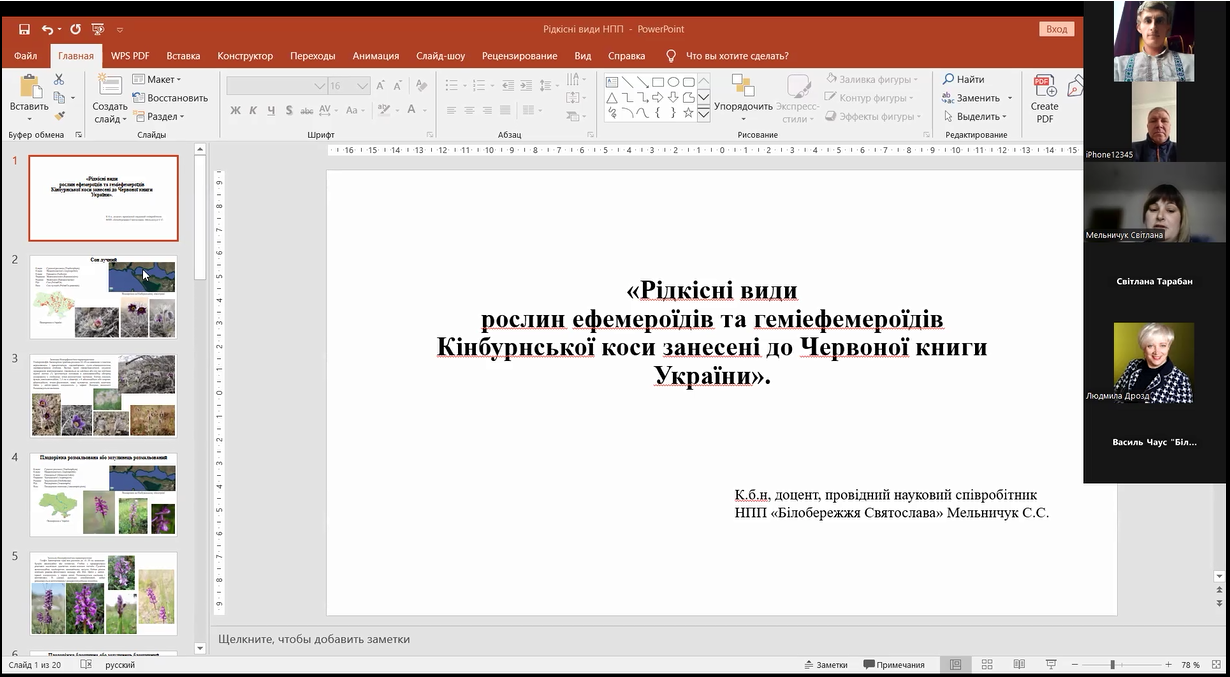
Task: Switch to slide sorter view icon
Action: pyautogui.click(x=987, y=664)
